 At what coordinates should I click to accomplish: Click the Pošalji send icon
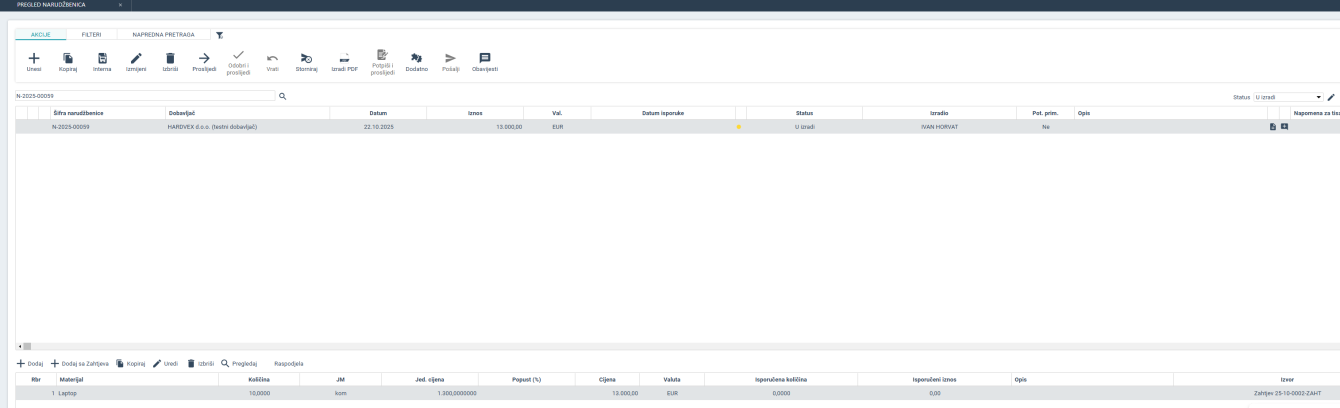pyautogui.click(x=450, y=58)
